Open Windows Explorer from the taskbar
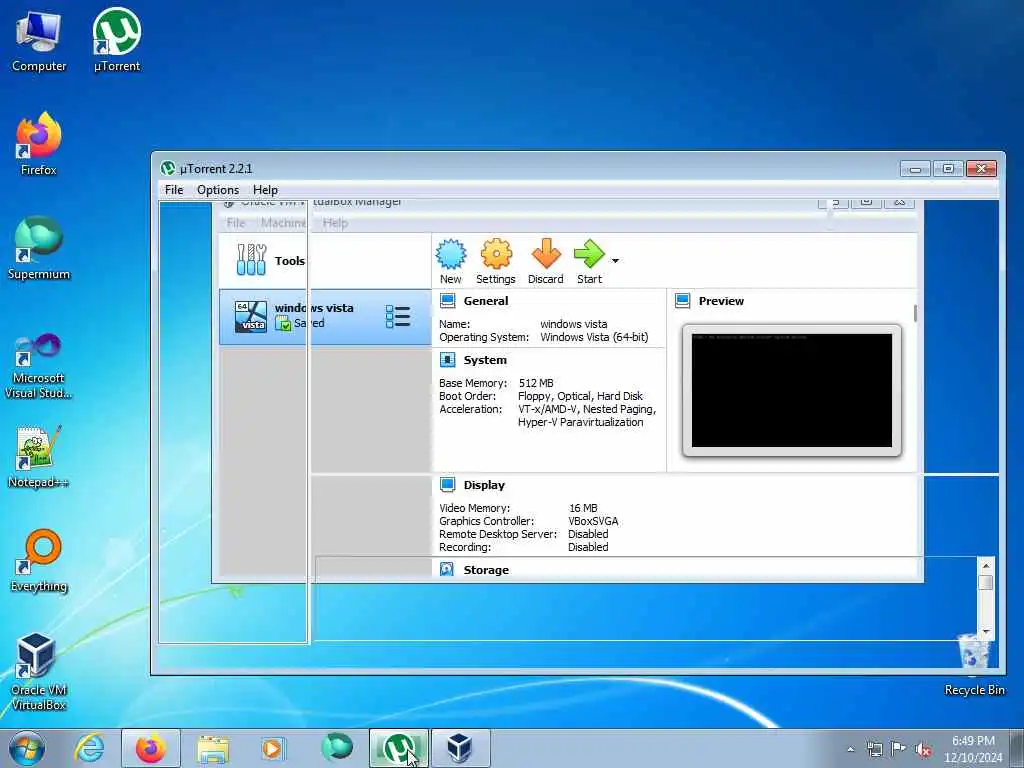 213,748
